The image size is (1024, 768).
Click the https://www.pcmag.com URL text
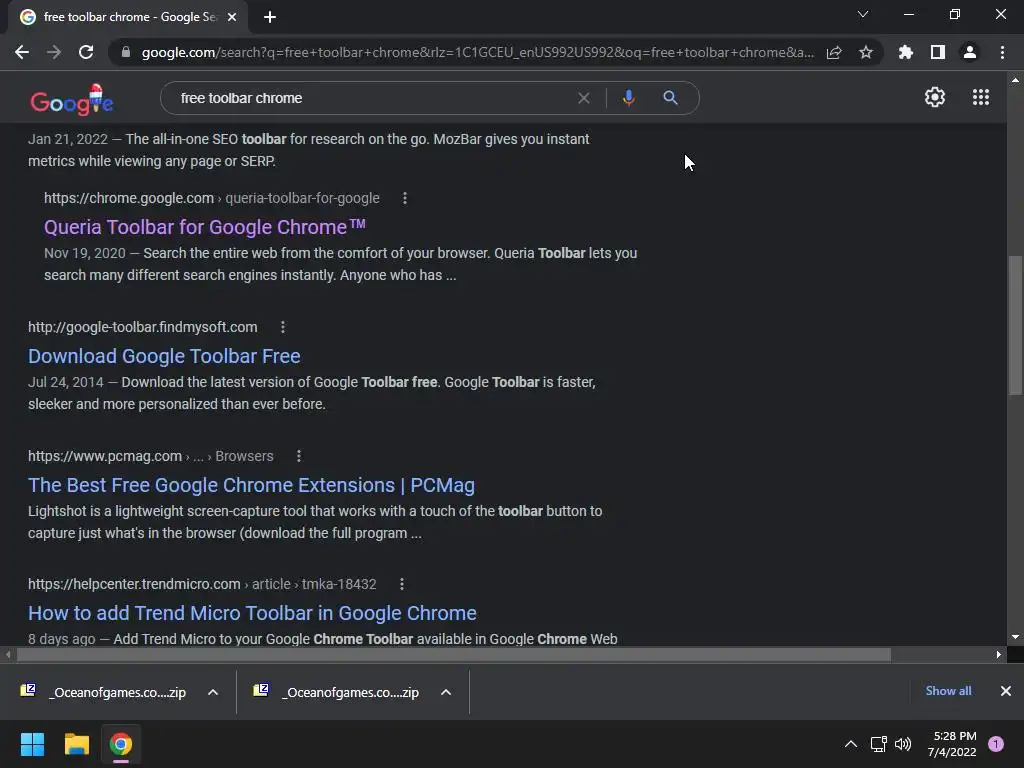coord(105,456)
